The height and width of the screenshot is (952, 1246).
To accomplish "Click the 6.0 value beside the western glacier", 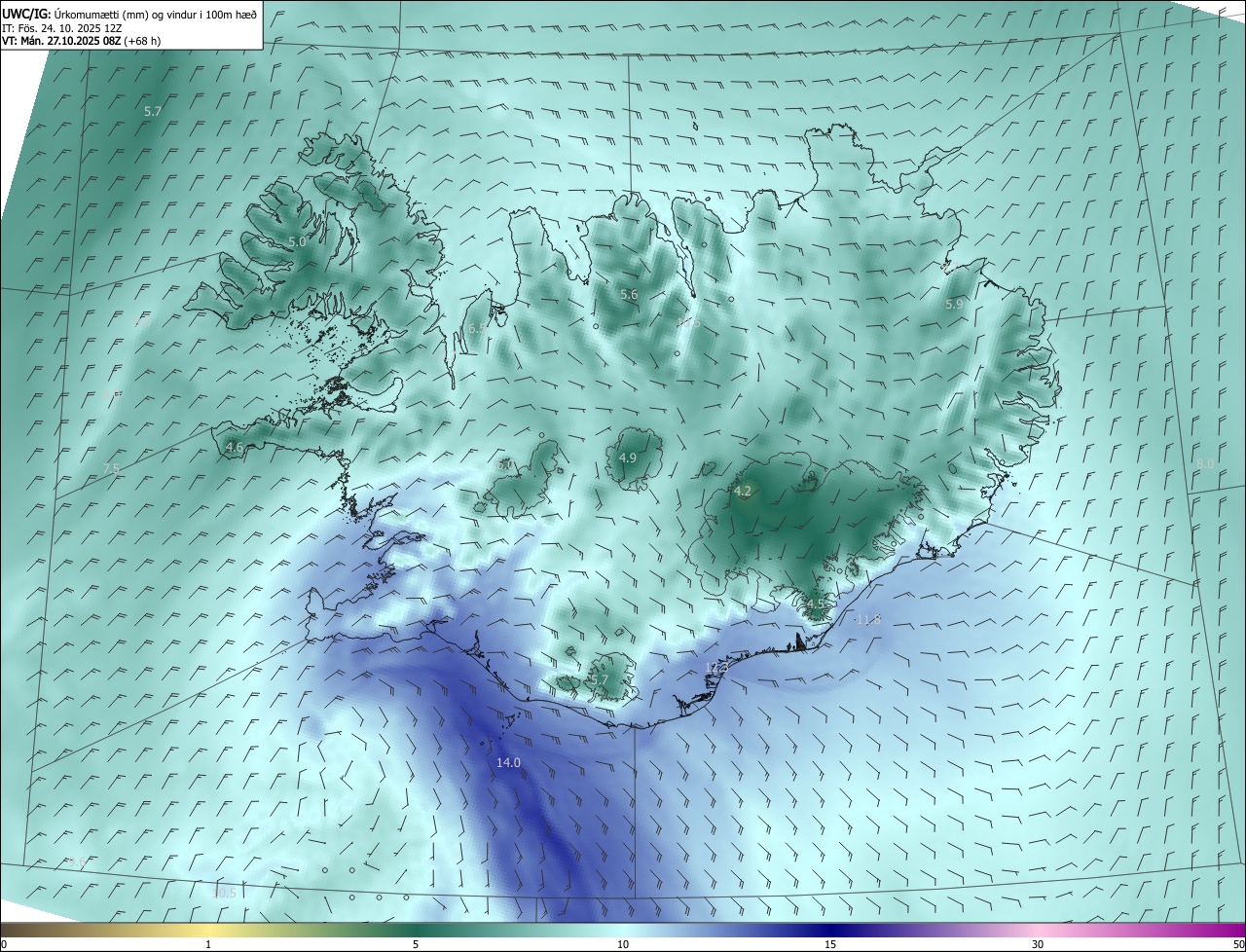I will tap(504, 465).
